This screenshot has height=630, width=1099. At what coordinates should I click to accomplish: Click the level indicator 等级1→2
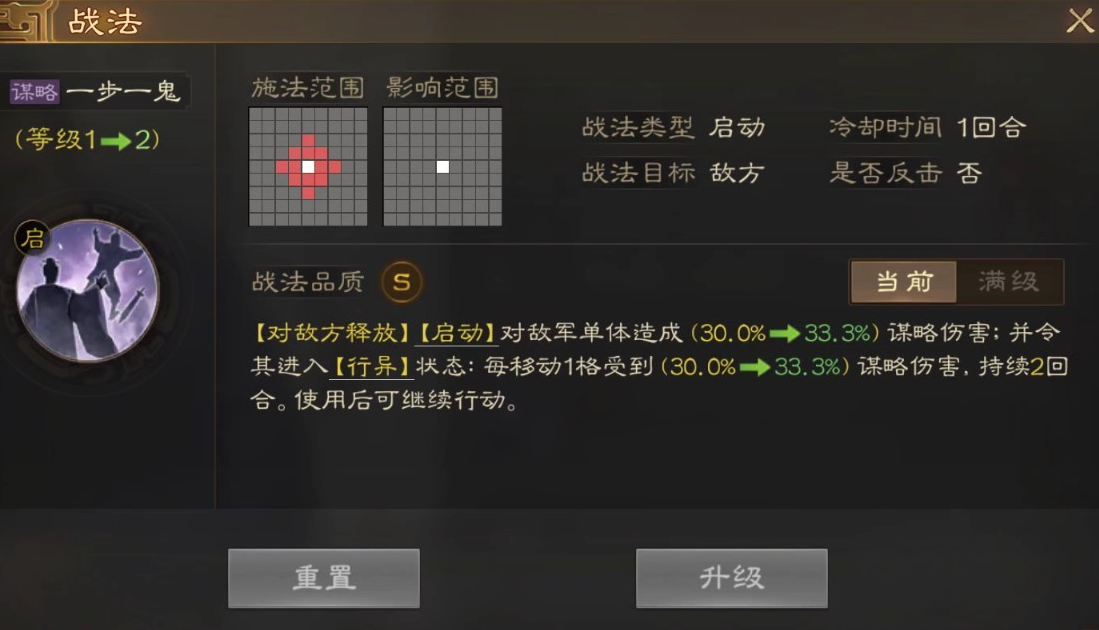88,139
